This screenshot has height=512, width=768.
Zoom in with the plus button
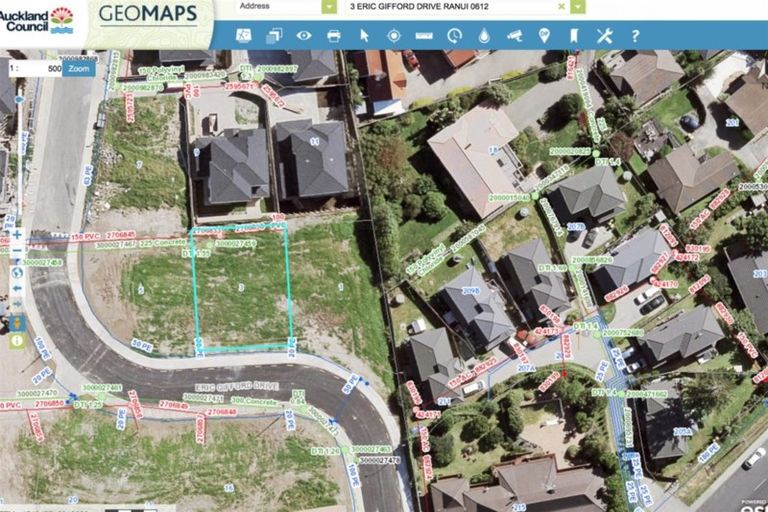16,235
